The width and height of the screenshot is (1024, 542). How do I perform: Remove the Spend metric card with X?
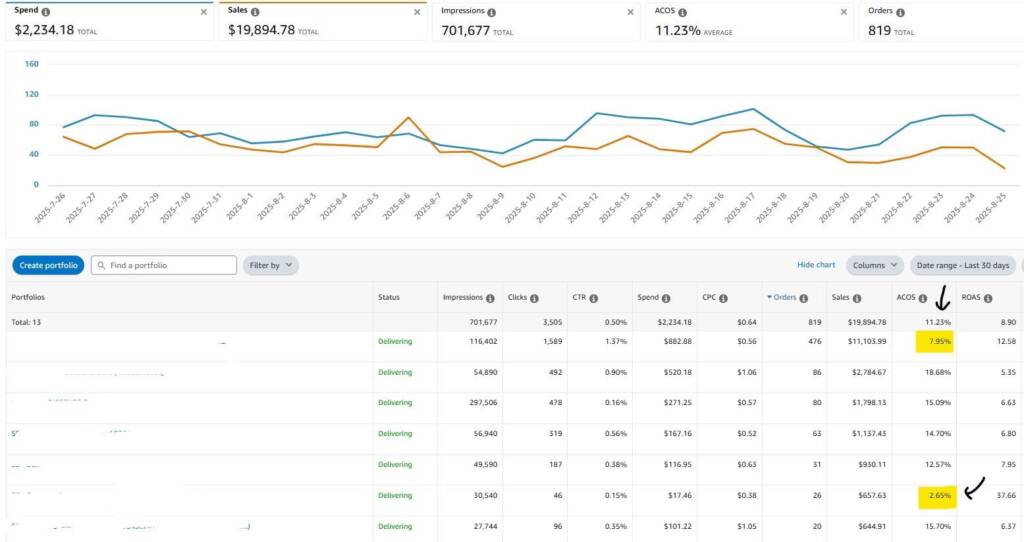click(x=204, y=12)
